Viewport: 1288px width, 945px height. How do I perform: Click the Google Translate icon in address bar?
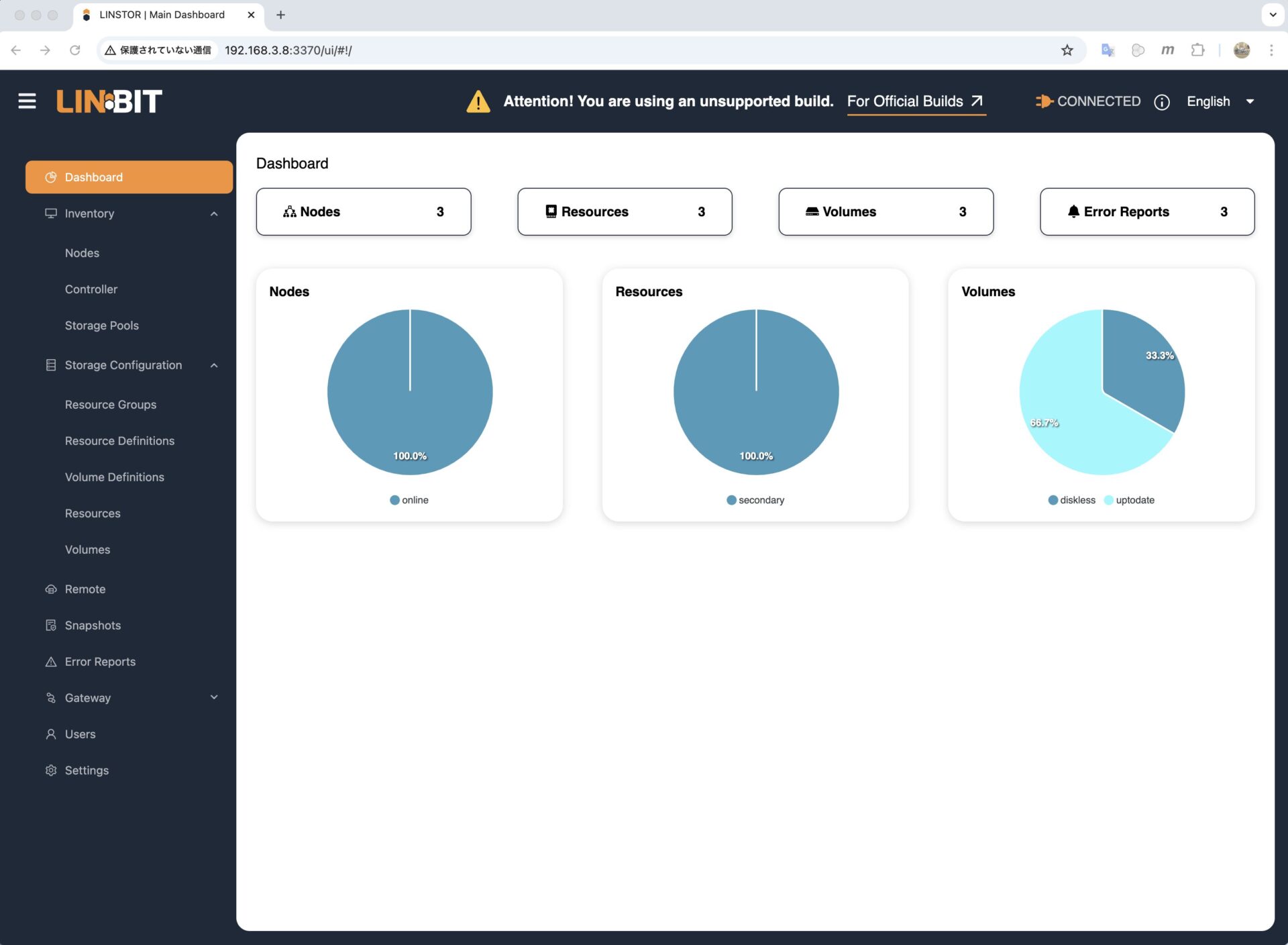(1108, 50)
